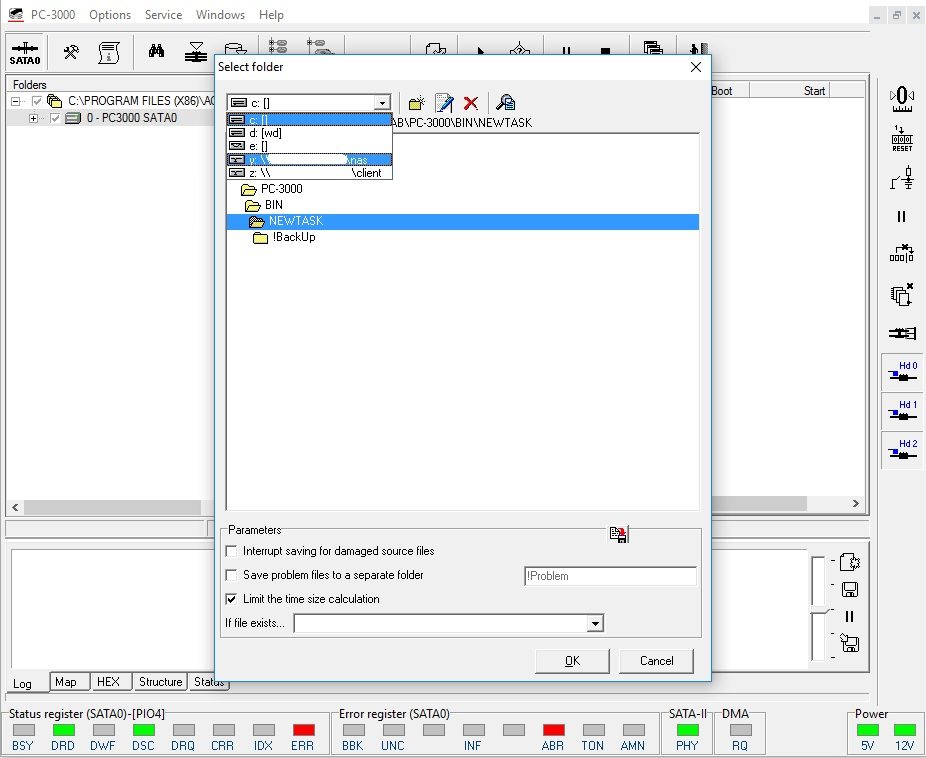
Task: Click the upper vertical slider beside log
Action: [x=818, y=582]
